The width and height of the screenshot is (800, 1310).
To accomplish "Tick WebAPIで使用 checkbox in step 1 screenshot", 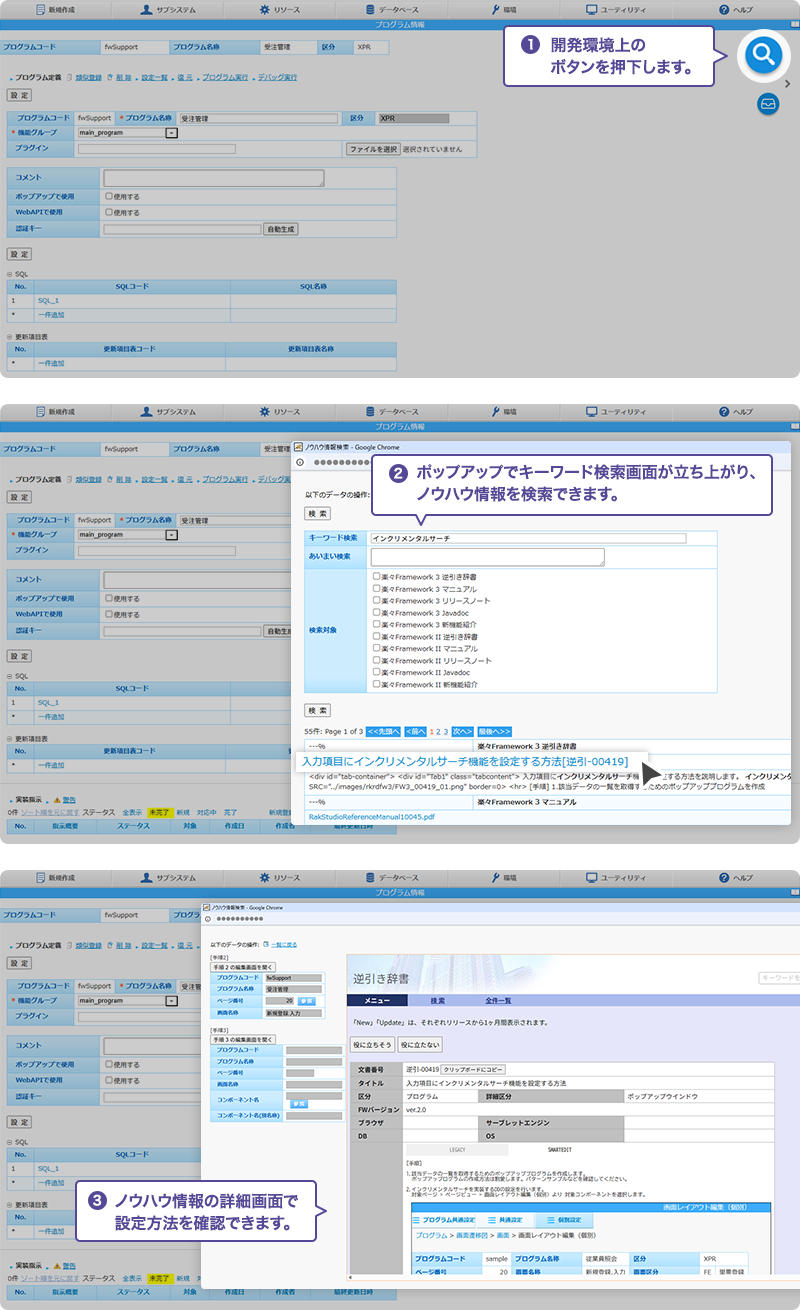I will (x=109, y=212).
